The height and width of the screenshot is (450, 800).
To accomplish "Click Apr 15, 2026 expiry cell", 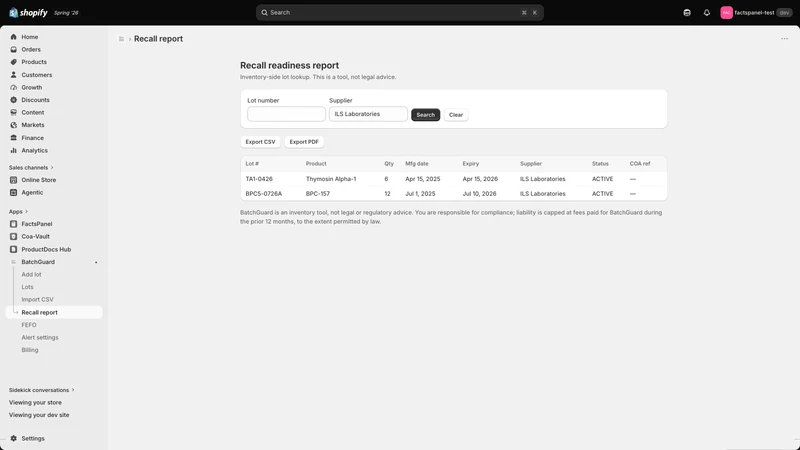I will [480, 179].
